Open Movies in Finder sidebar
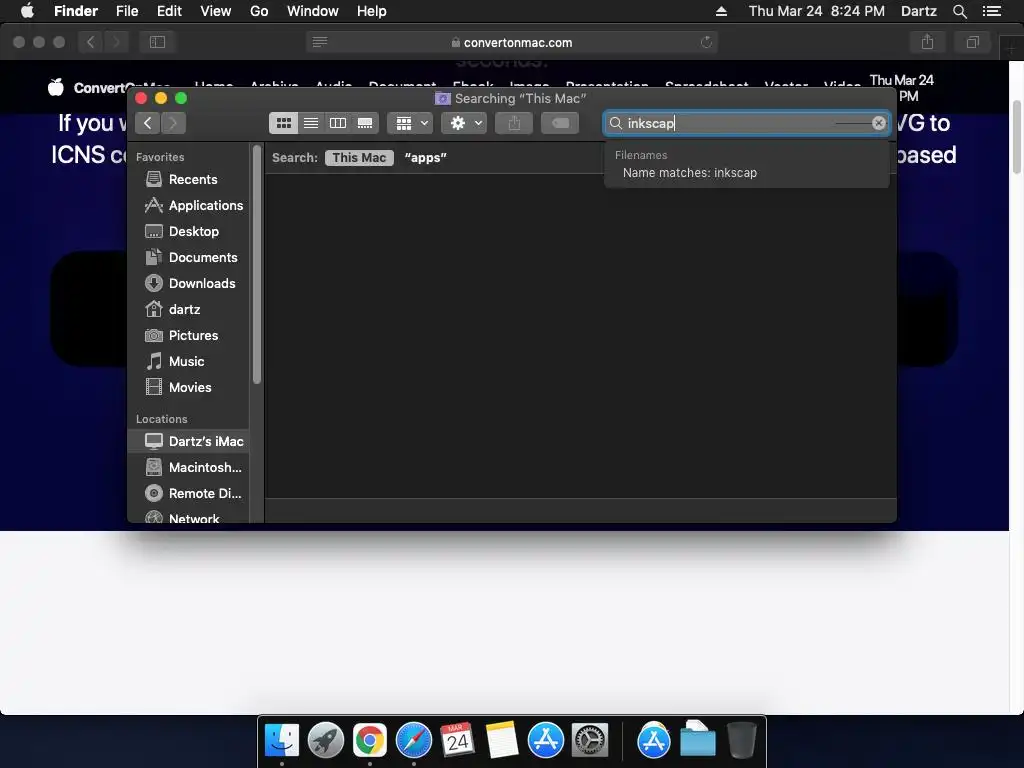The height and width of the screenshot is (768, 1024). coord(189,387)
